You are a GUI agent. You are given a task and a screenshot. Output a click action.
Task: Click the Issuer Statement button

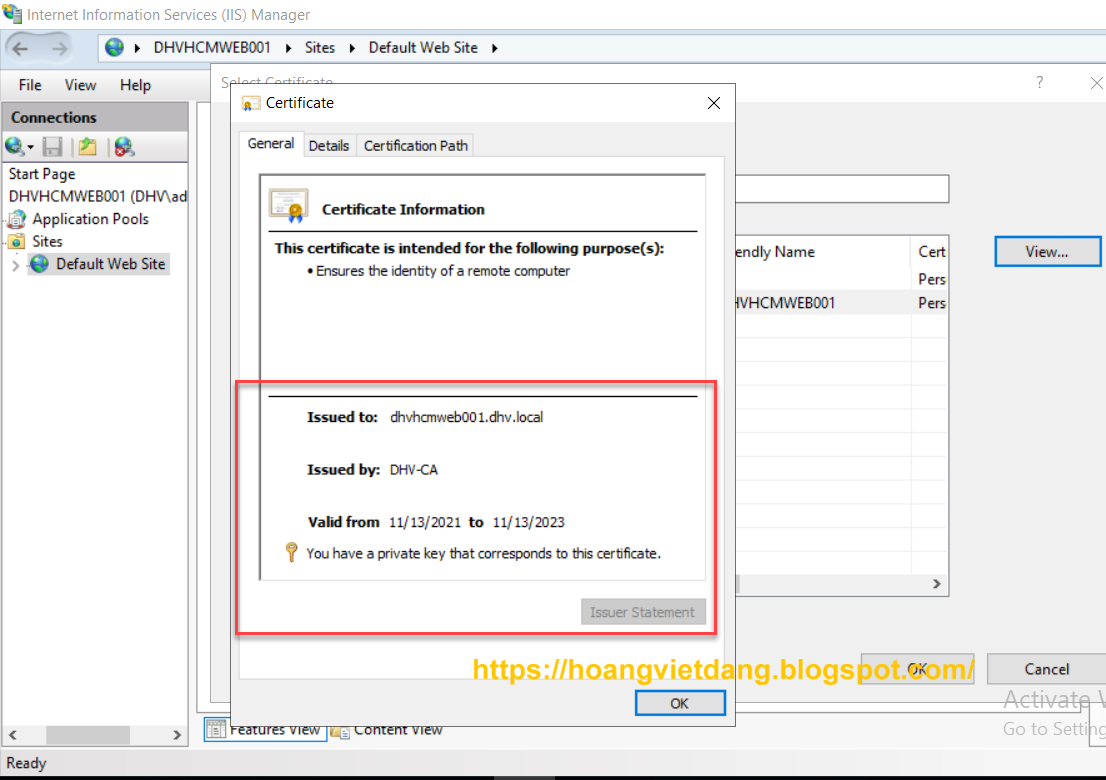click(x=642, y=612)
